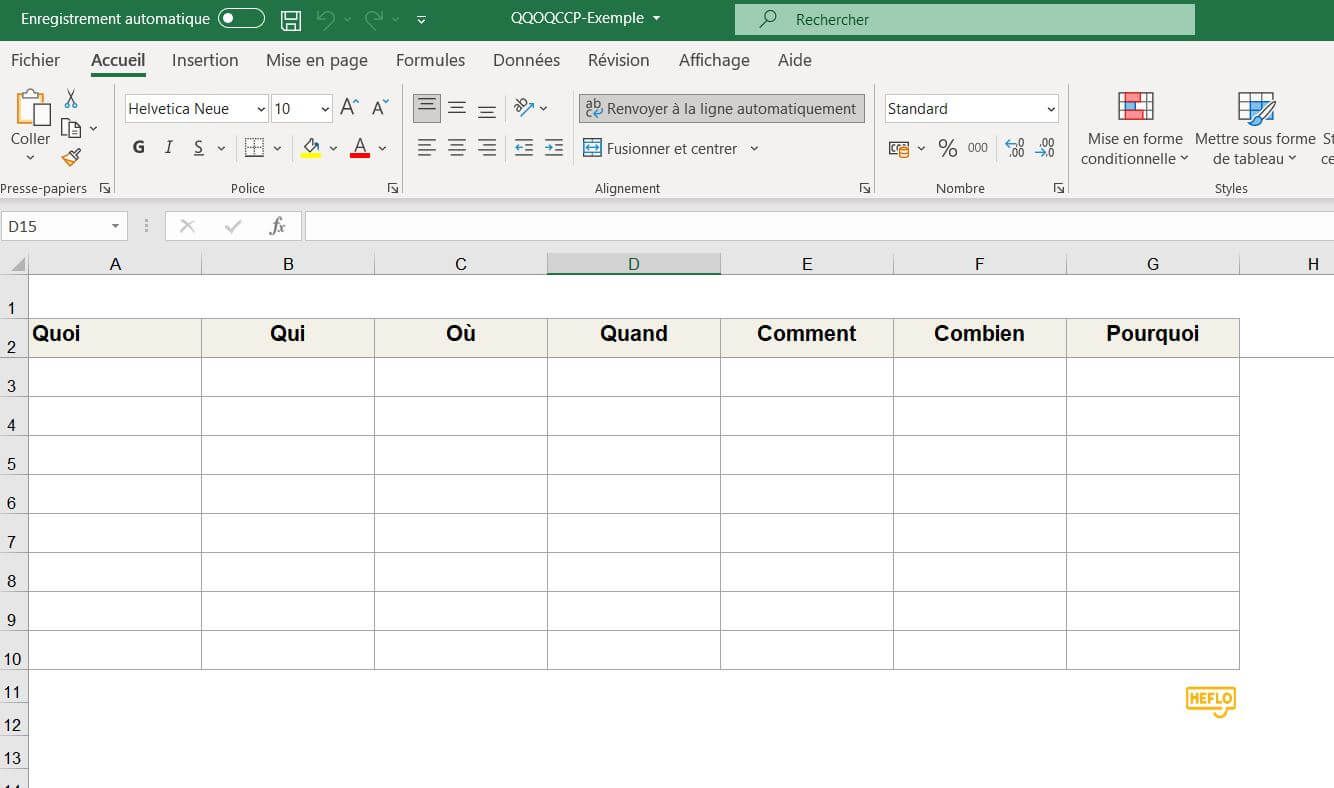Toggle align text left
1334x788 pixels.
click(427, 148)
